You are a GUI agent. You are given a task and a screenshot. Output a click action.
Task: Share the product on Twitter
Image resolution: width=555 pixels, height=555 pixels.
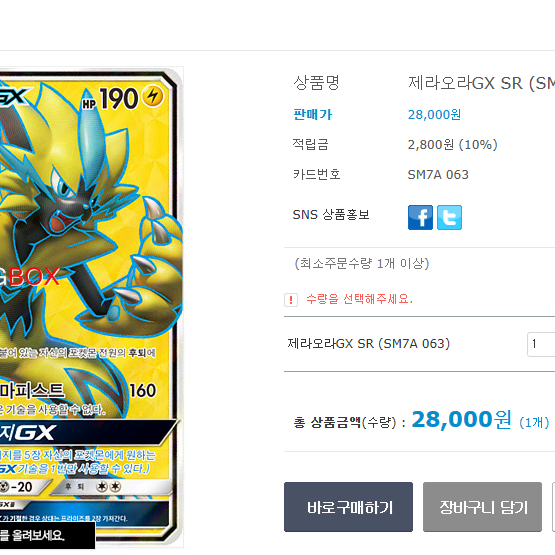pos(449,217)
